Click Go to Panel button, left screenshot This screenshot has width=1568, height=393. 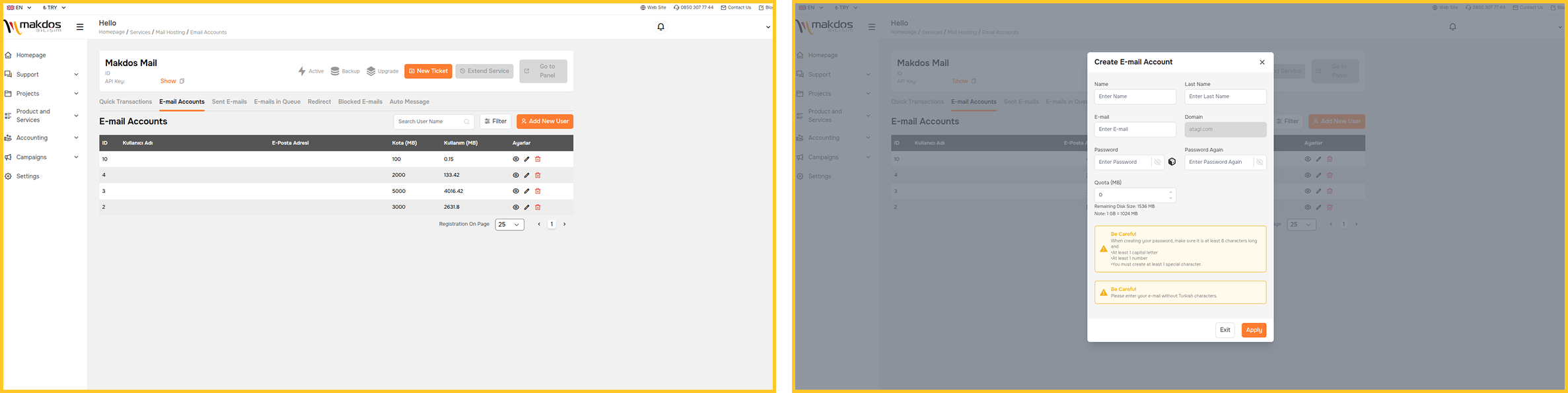[x=543, y=71]
